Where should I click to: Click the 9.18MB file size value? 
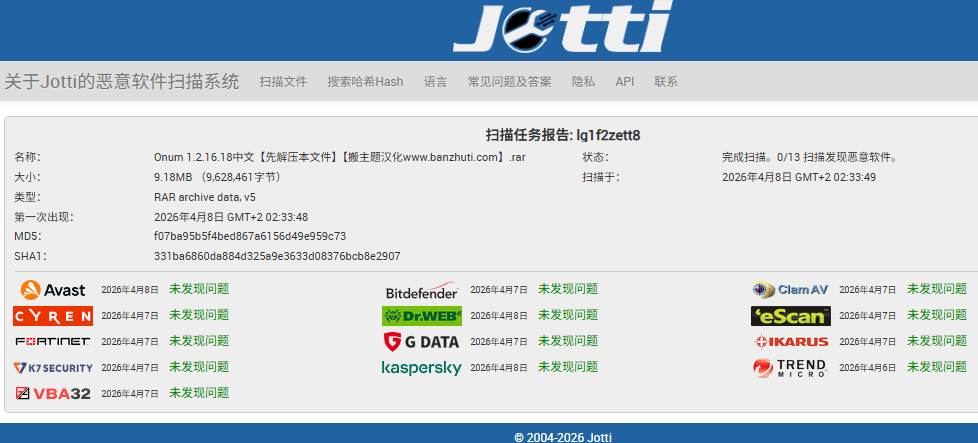click(220, 177)
